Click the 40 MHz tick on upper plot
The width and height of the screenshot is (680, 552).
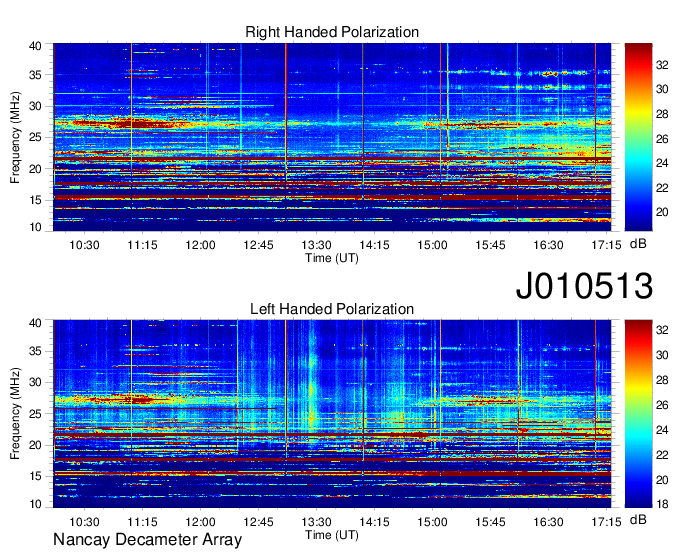(35, 46)
